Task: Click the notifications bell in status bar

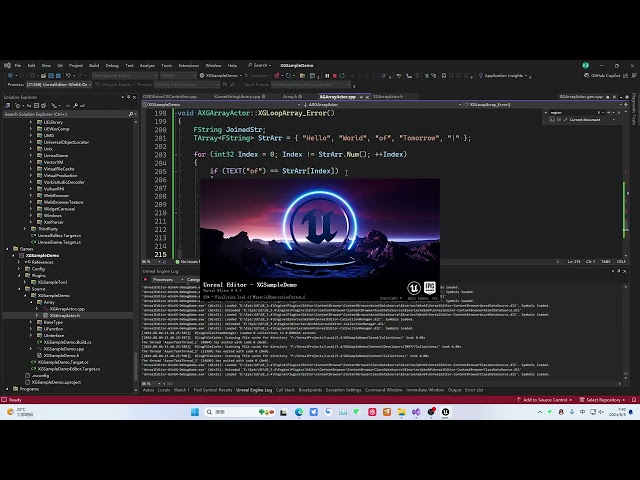Action: 634,400
